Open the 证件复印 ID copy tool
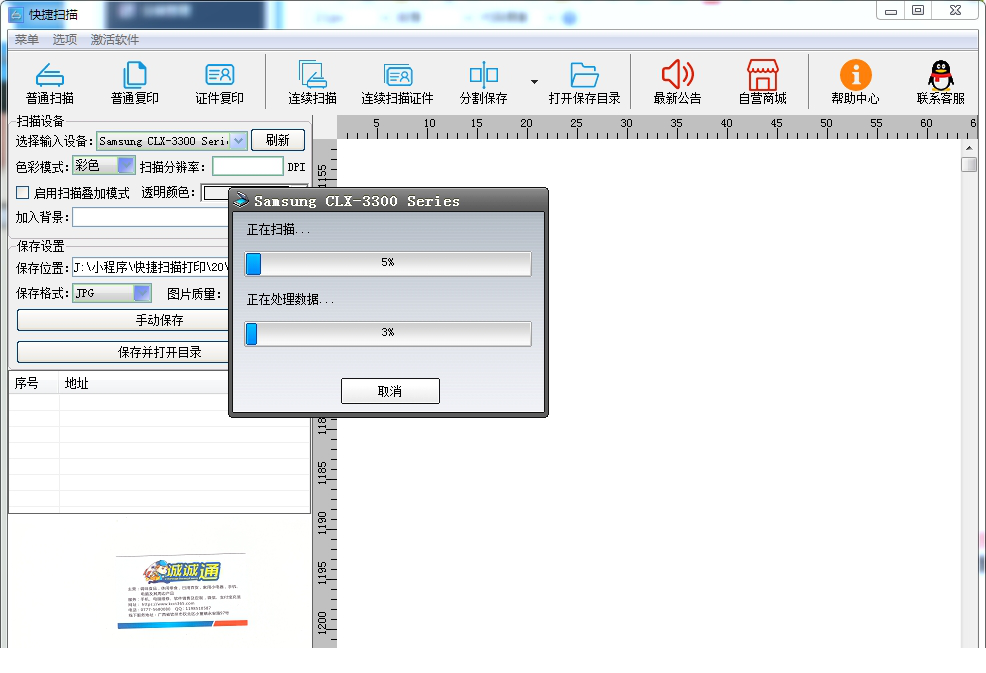The width and height of the screenshot is (986, 673). click(x=219, y=76)
